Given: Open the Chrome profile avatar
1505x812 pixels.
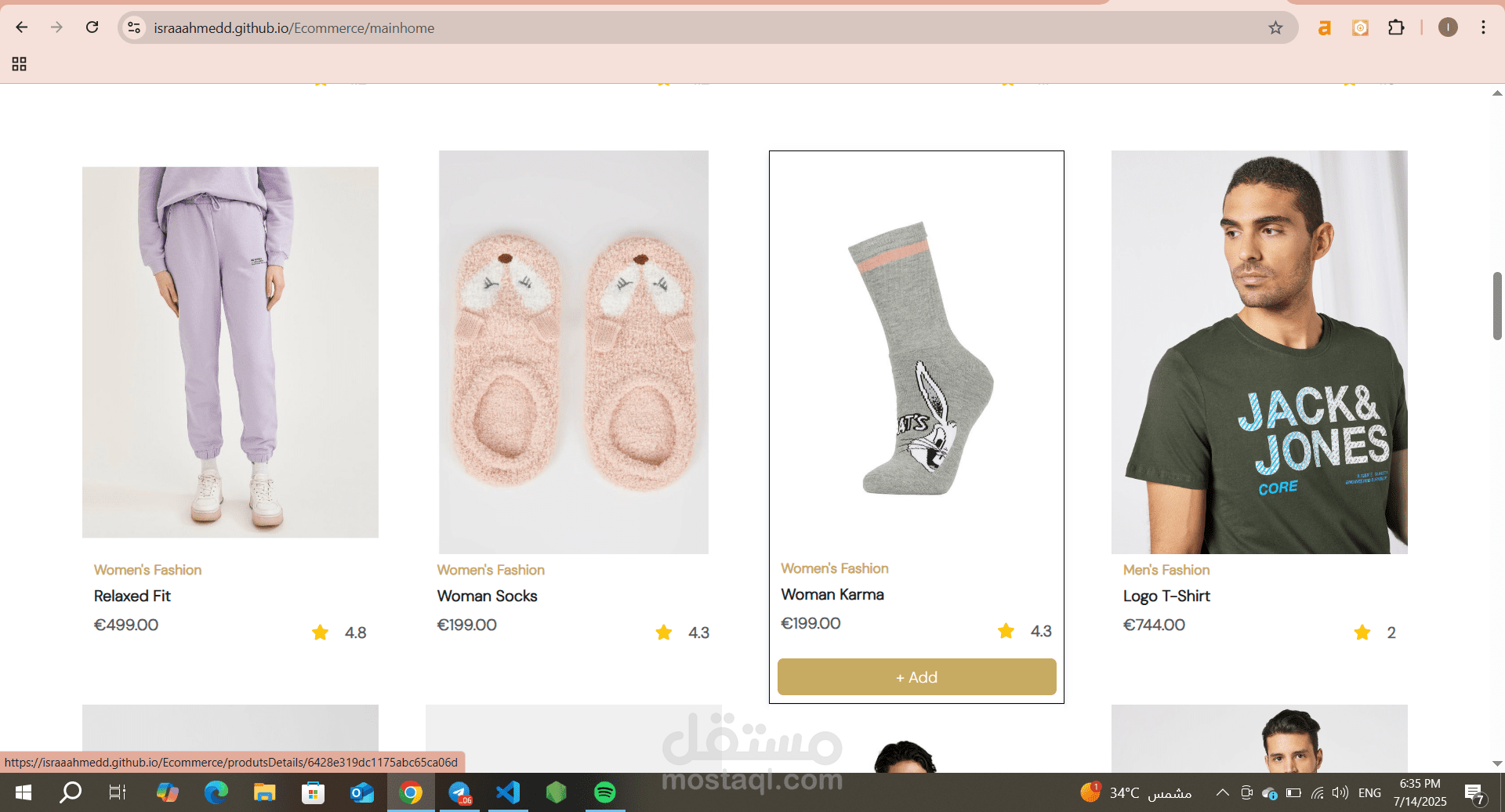Looking at the screenshot, I should 1448,28.
